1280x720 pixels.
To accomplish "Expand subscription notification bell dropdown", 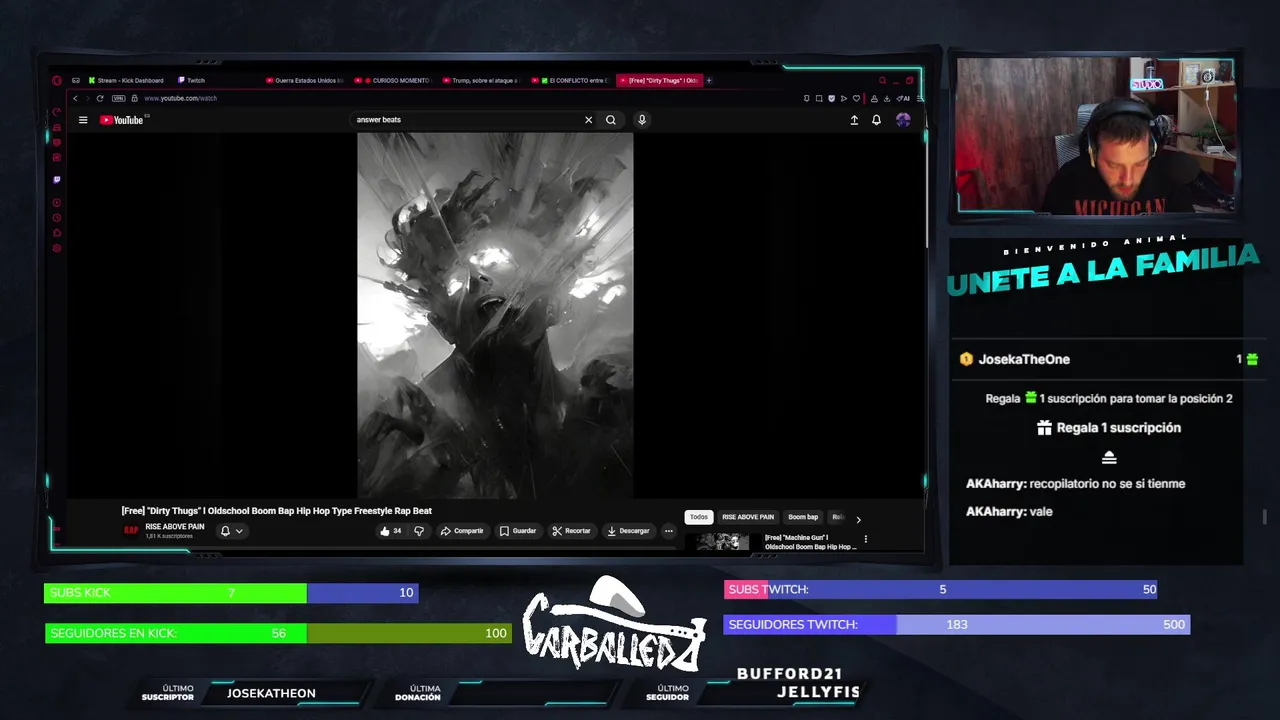I will pyautogui.click(x=231, y=531).
